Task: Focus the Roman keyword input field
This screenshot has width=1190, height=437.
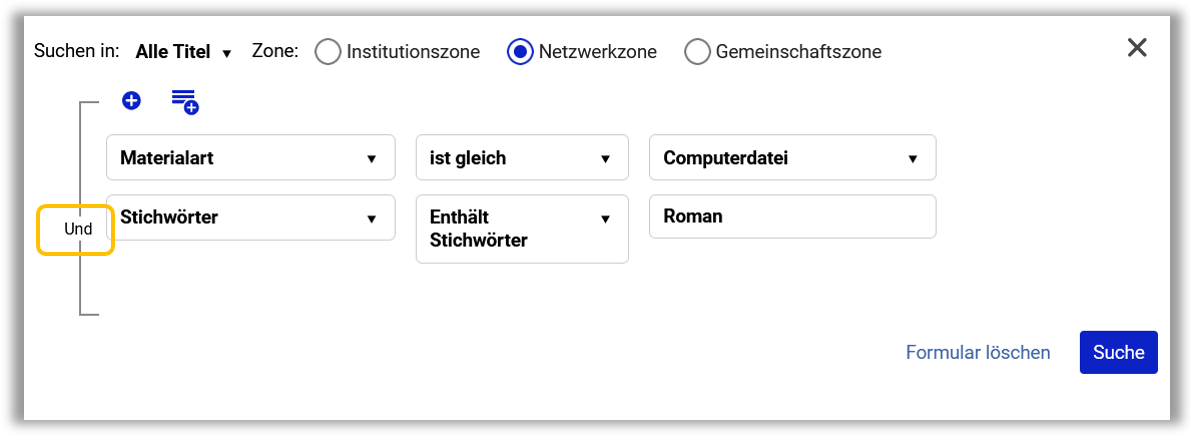Action: click(792, 217)
